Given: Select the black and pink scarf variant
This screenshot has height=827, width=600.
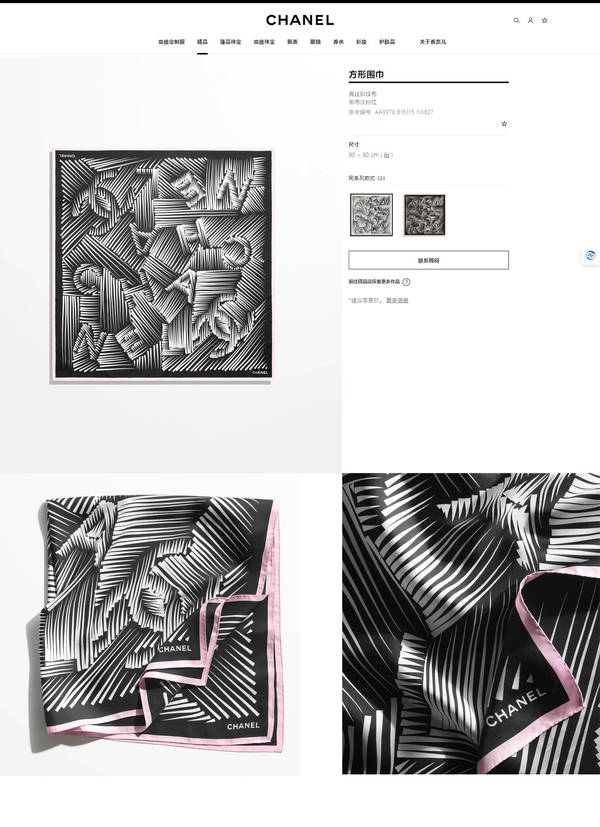Looking at the screenshot, I should tap(424, 215).
